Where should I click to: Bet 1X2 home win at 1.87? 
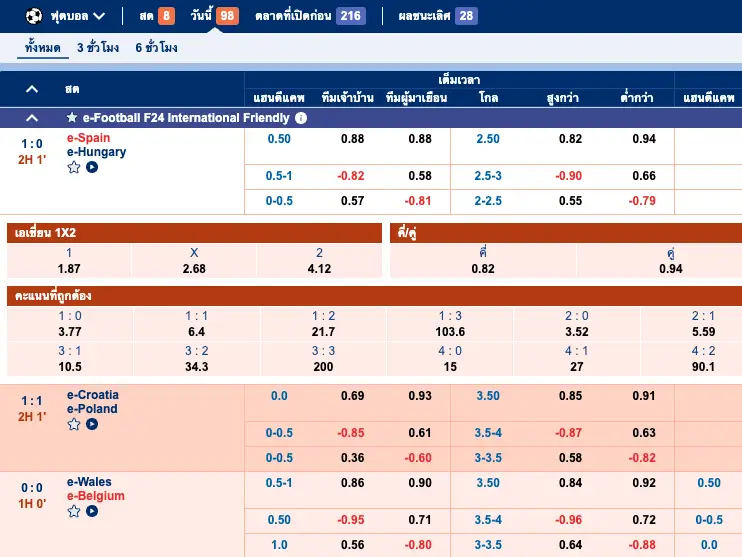[x=69, y=261]
